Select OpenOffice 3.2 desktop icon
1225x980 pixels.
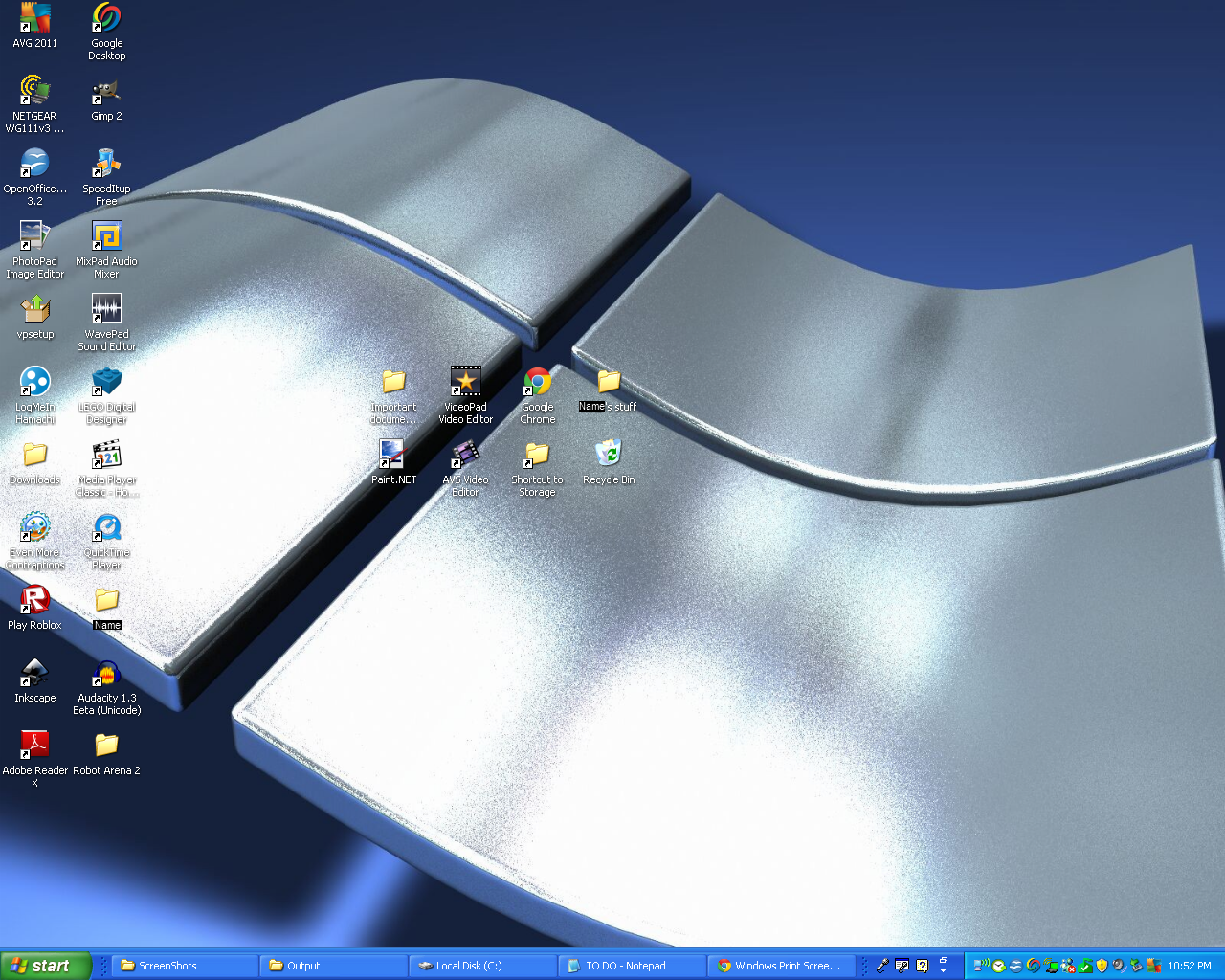click(35, 177)
